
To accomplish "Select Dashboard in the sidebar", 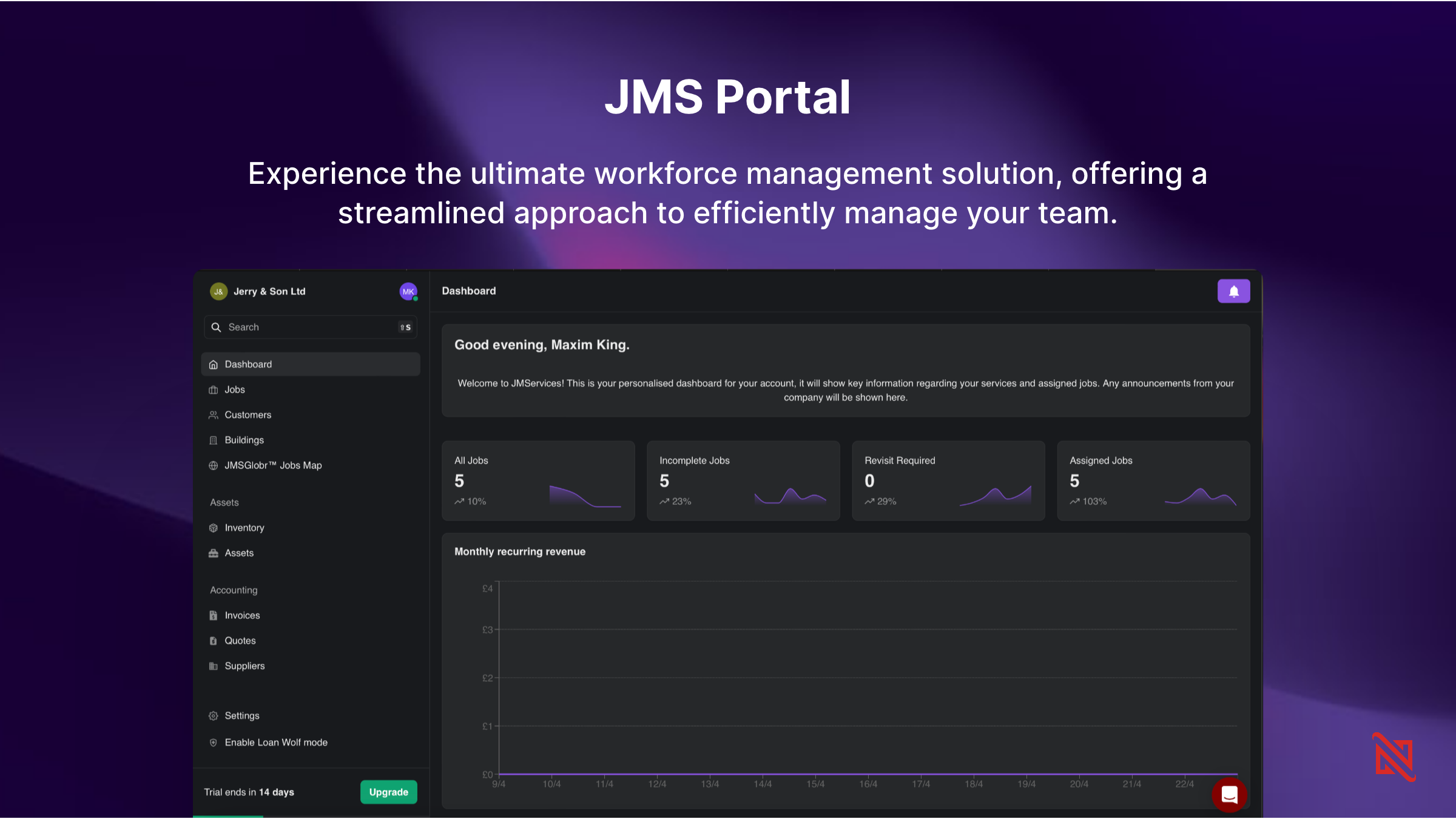I will tap(248, 364).
